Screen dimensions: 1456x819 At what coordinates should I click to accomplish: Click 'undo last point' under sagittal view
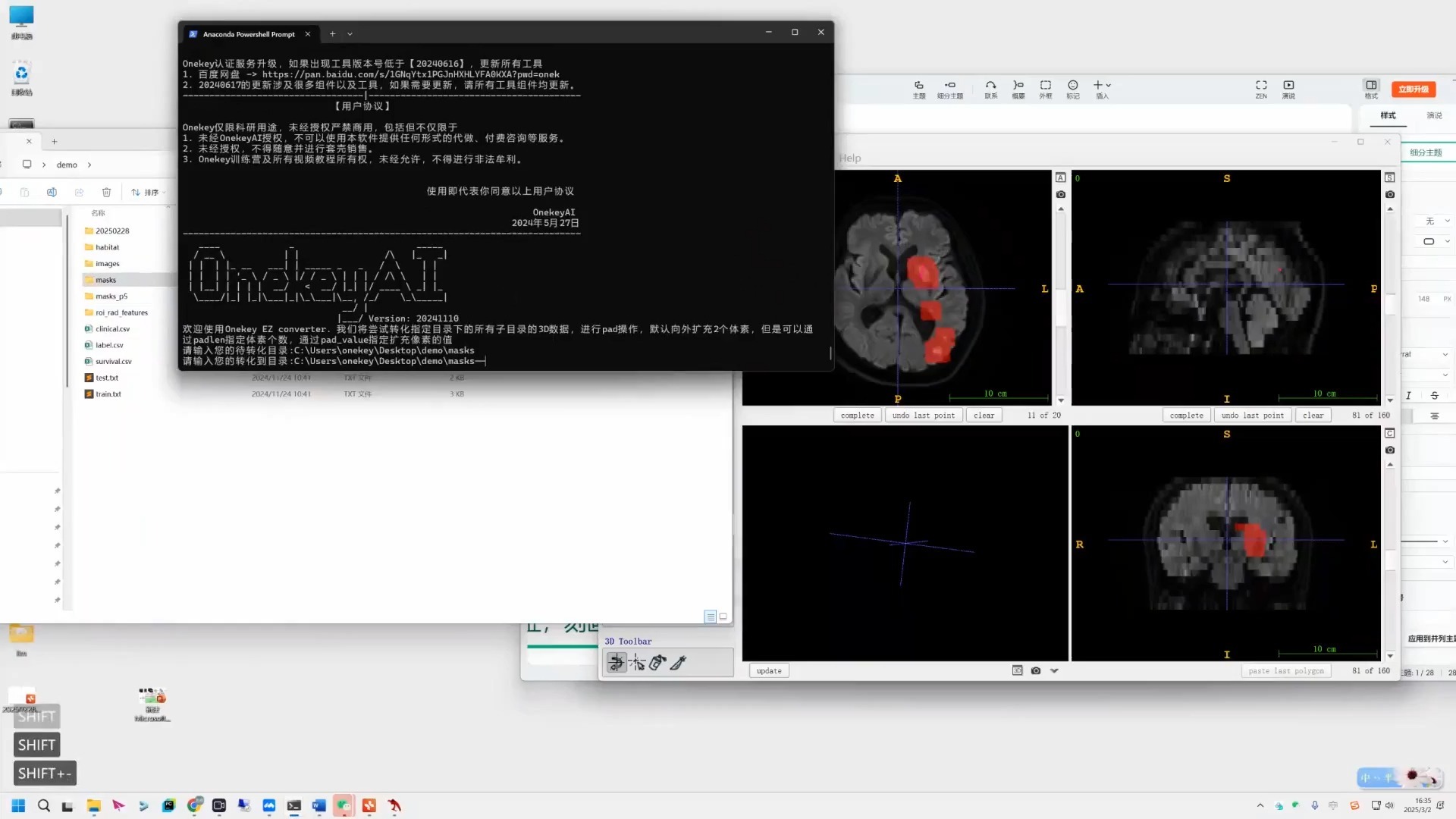pos(1252,415)
